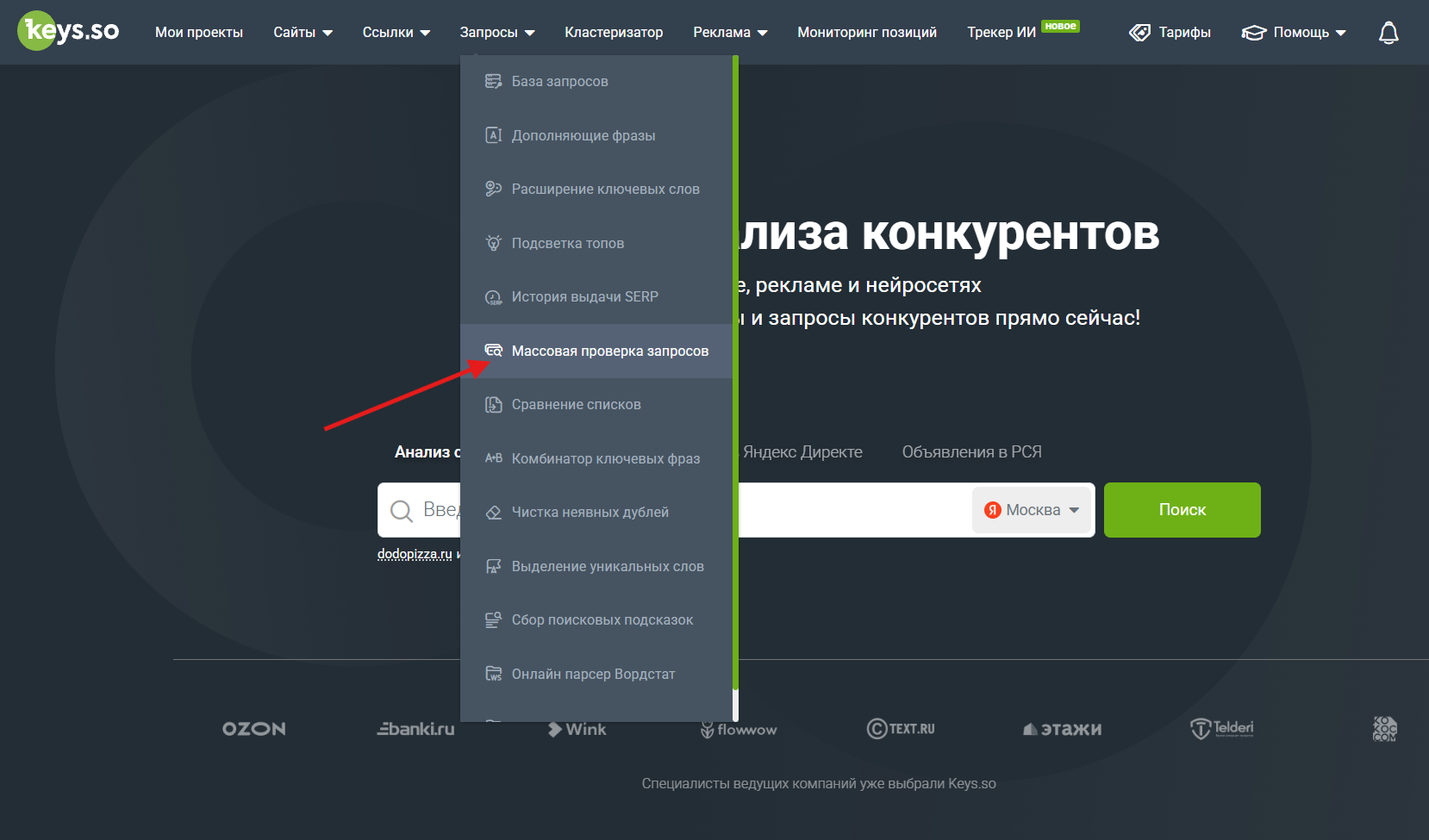Screen dimensions: 1429x840
Task: Open Кластеризатор in the top menu
Action: pyautogui.click(x=614, y=33)
